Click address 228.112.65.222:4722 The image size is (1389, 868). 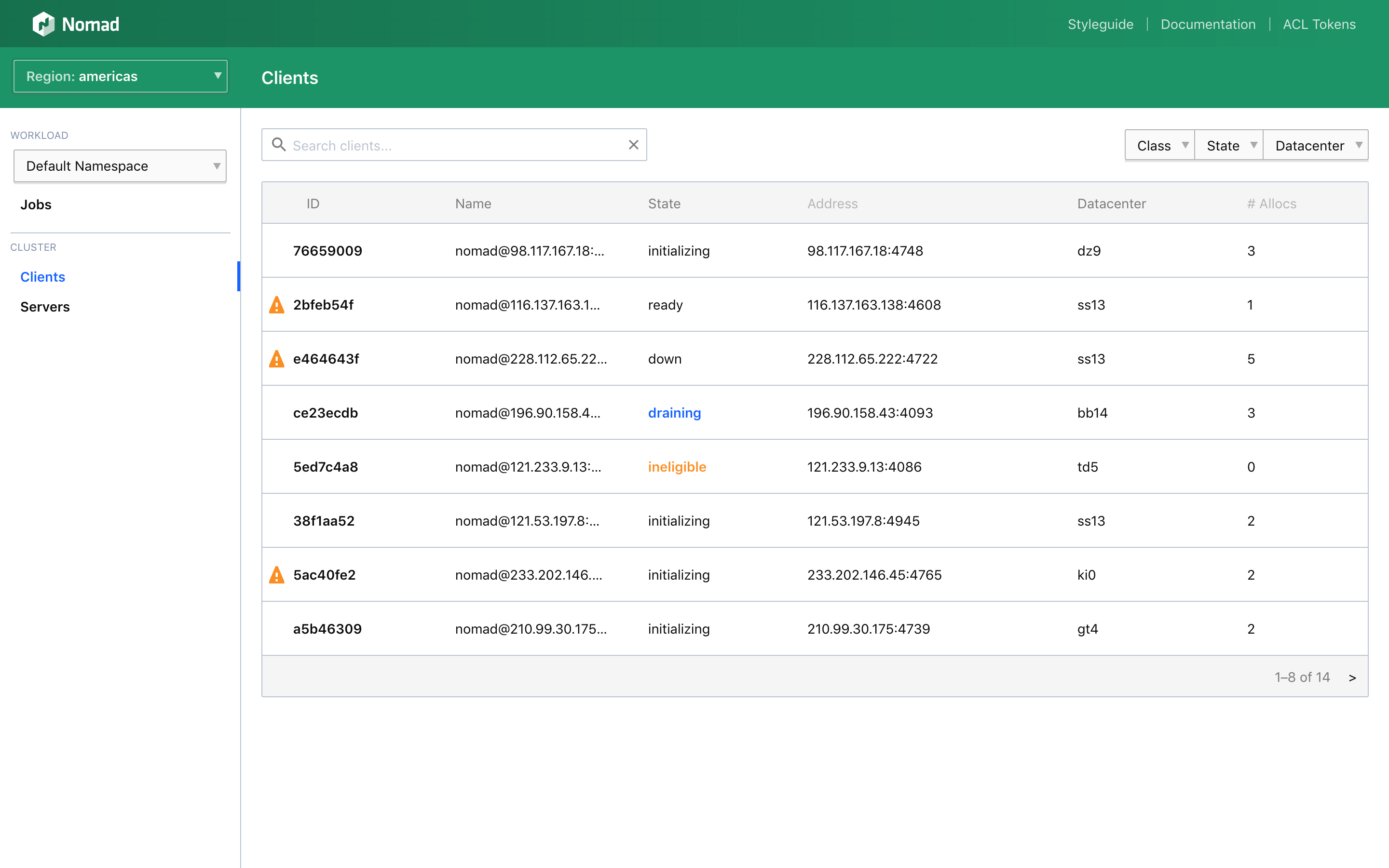(x=872, y=359)
